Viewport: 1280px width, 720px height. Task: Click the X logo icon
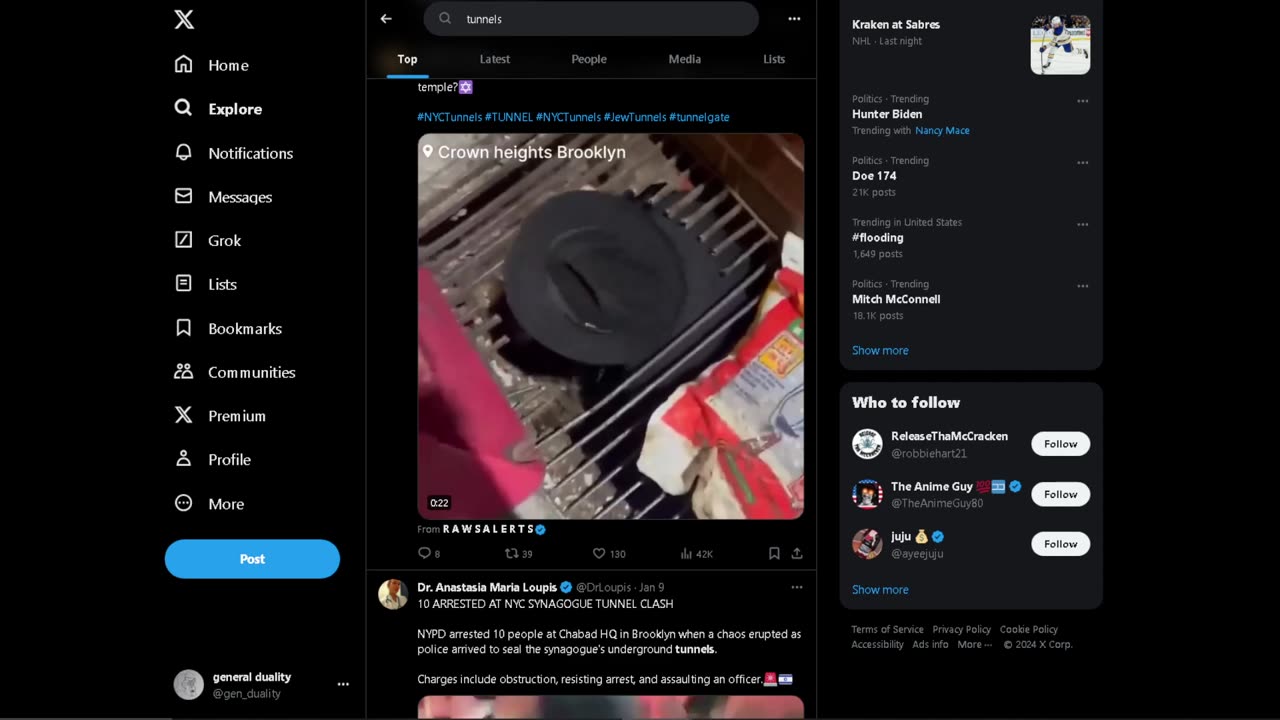184,19
